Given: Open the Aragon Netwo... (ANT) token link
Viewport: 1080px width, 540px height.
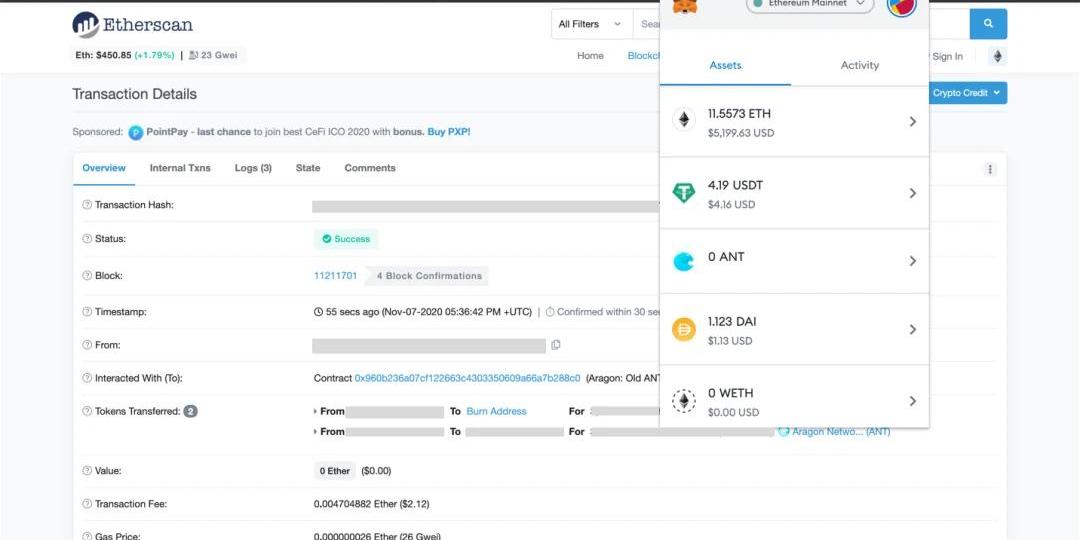Looking at the screenshot, I should coord(841,432).
